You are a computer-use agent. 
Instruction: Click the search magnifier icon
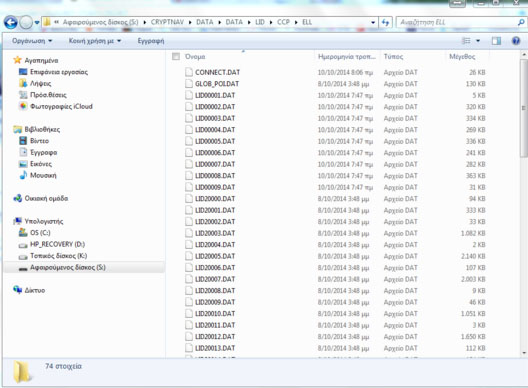521,23
